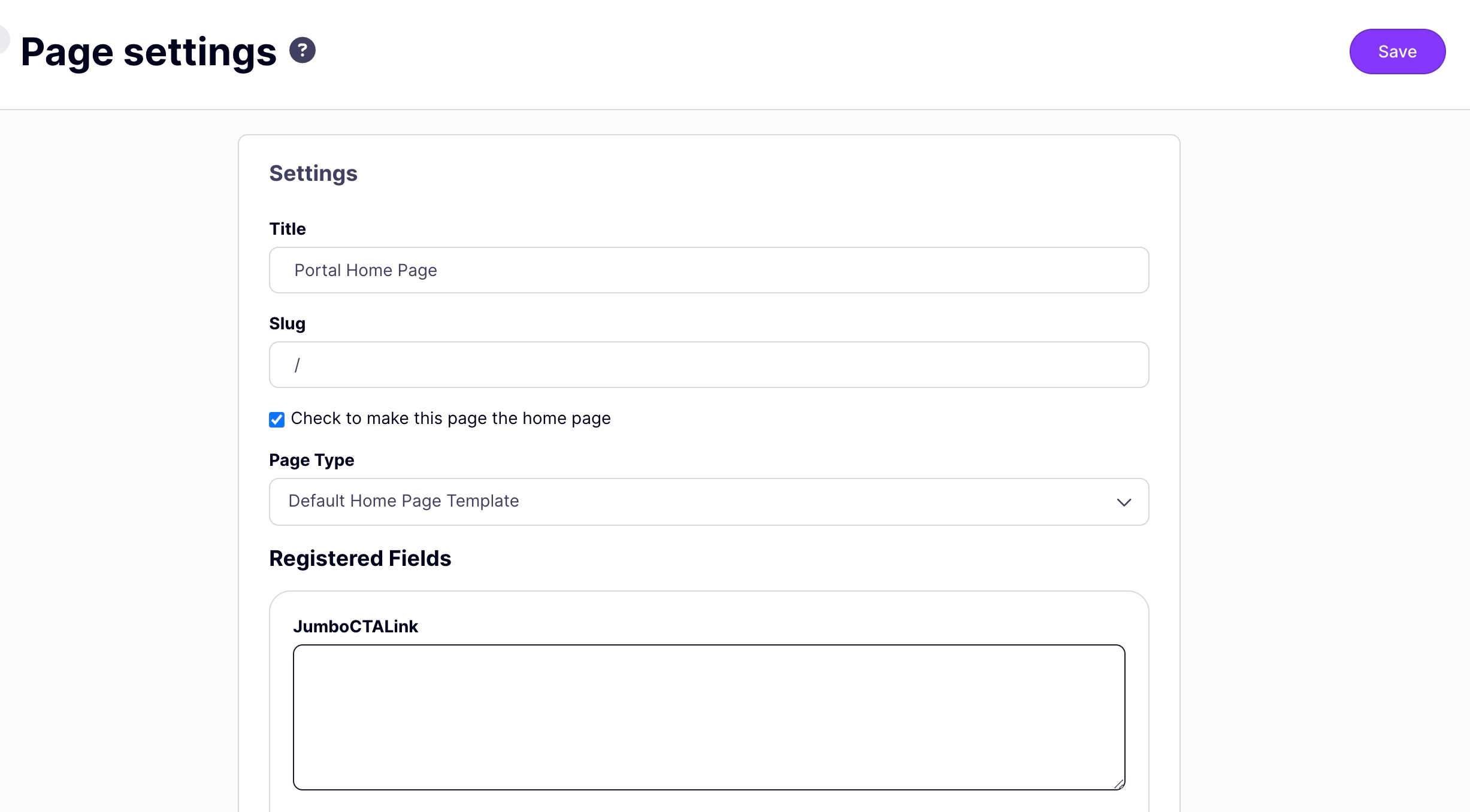Click the Slug field label
1470x812 pixels.
click(x=286, y=323)
